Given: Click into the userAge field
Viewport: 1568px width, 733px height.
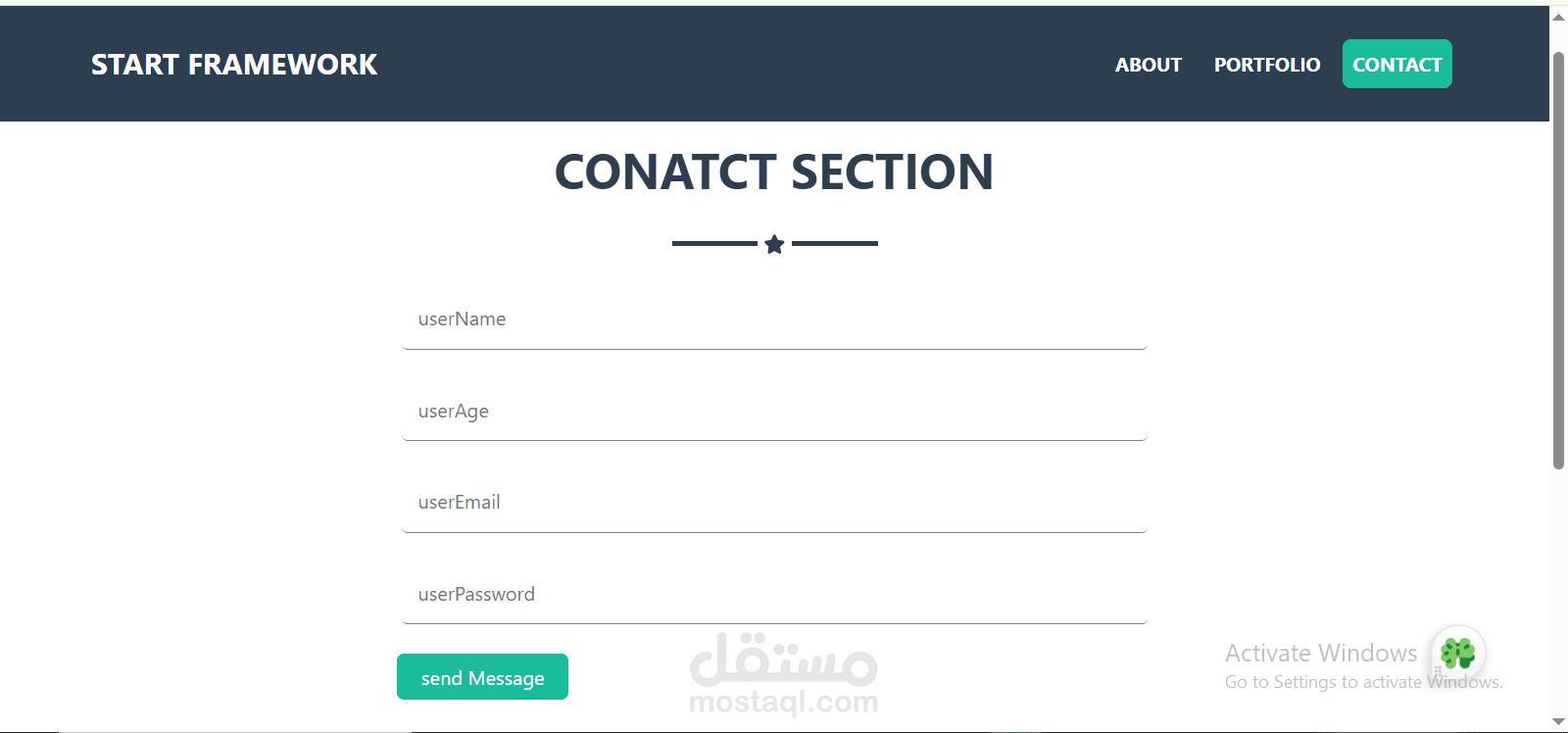Looking at the screenshot, I should [774, 412].
